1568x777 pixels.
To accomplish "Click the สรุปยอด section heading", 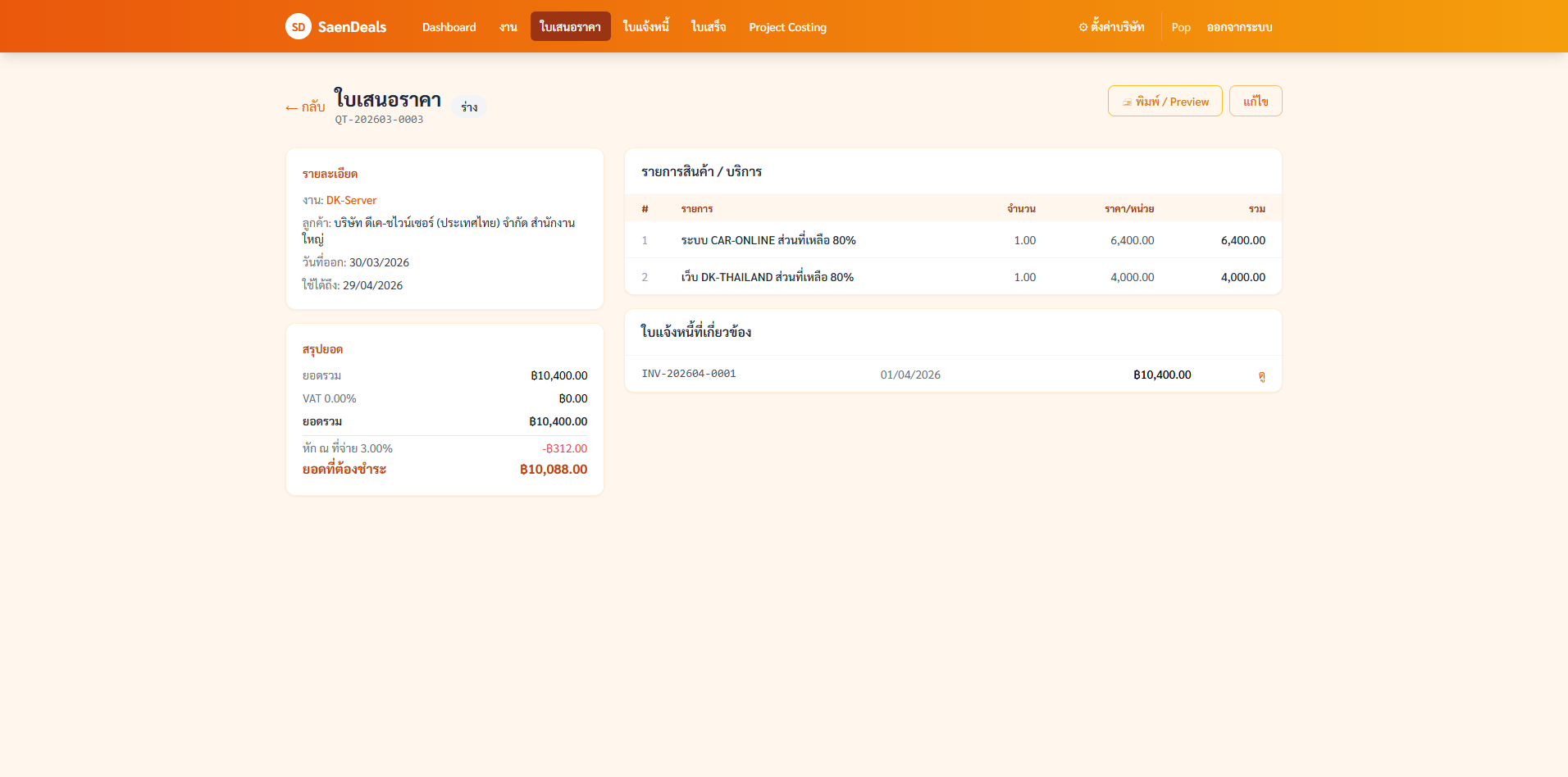I will tap(322, 349).
